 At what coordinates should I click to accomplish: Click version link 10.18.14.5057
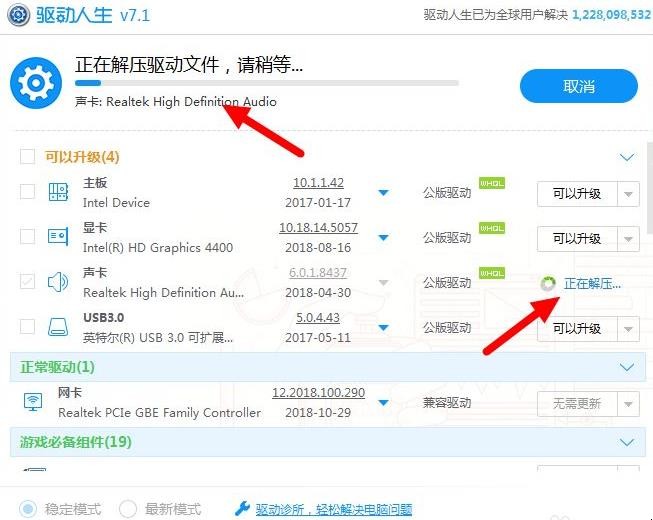318,228
